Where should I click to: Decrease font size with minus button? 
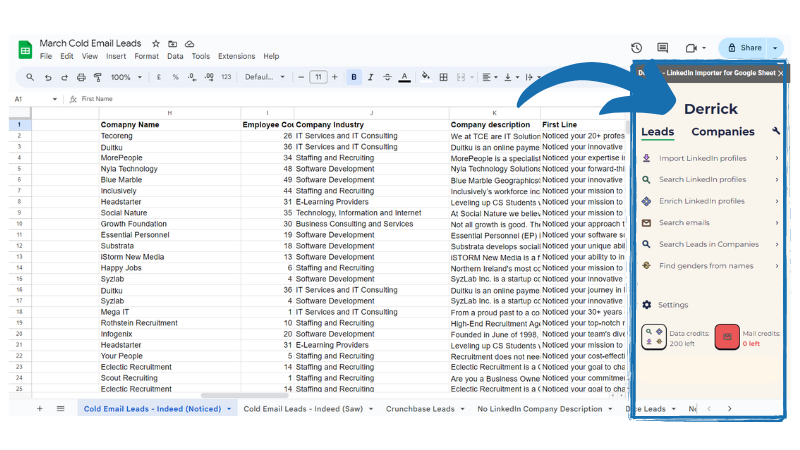[x=301, y=78]
